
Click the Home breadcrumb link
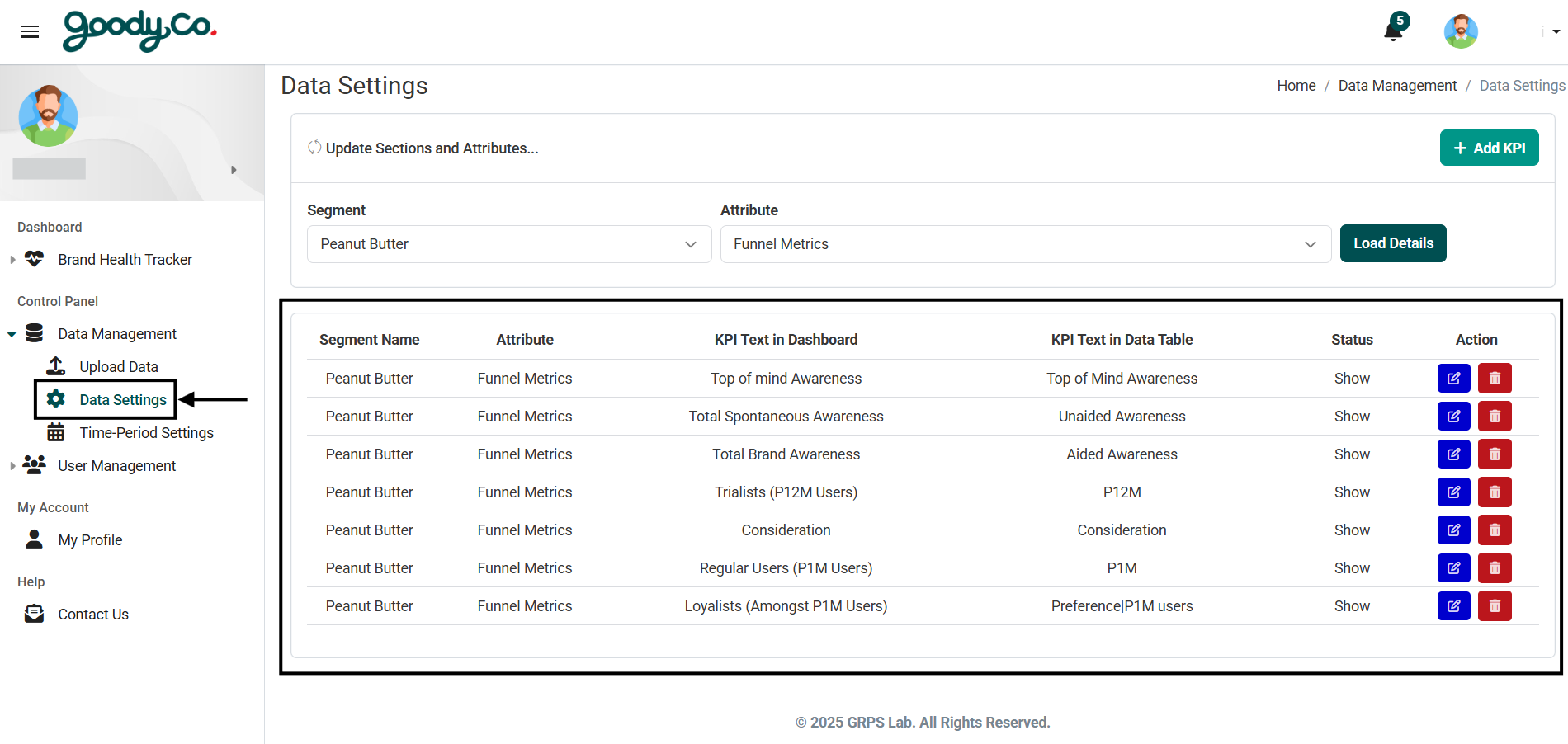(1296, 85)
